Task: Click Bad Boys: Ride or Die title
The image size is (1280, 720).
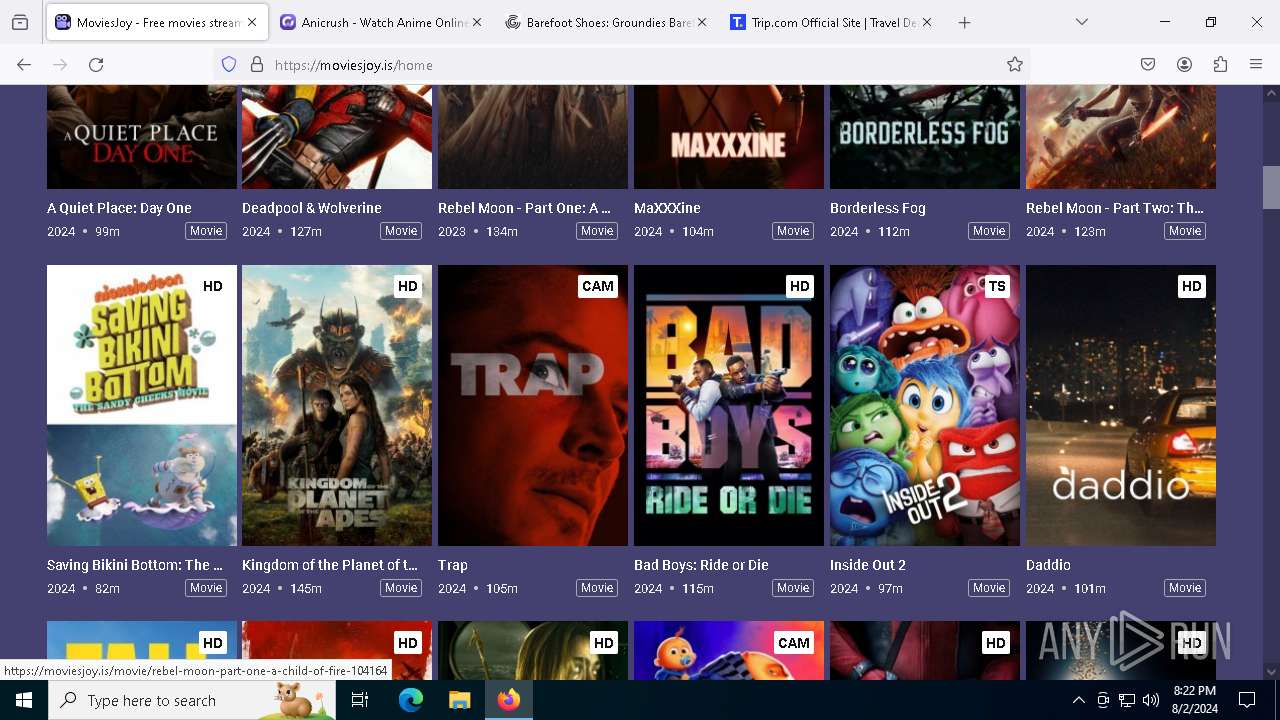Action: coord(701,565)
